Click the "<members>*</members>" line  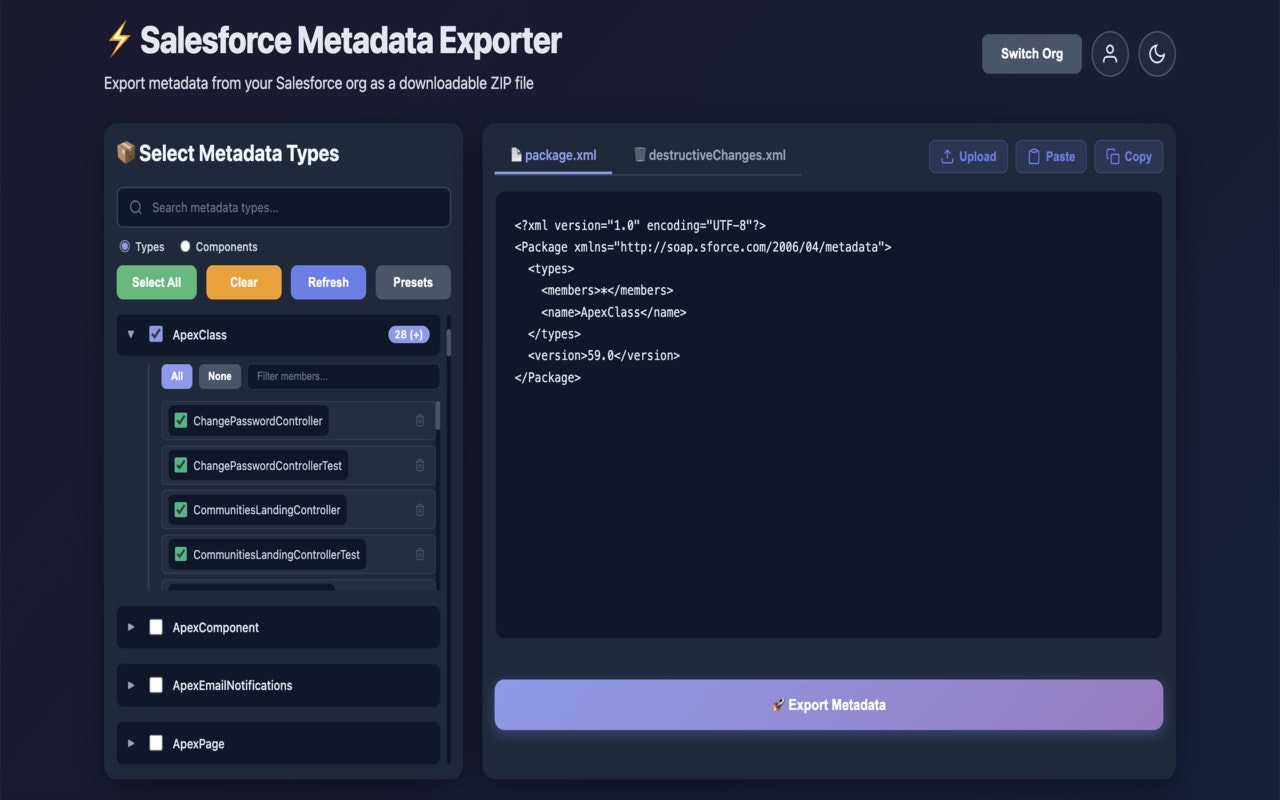607,290
